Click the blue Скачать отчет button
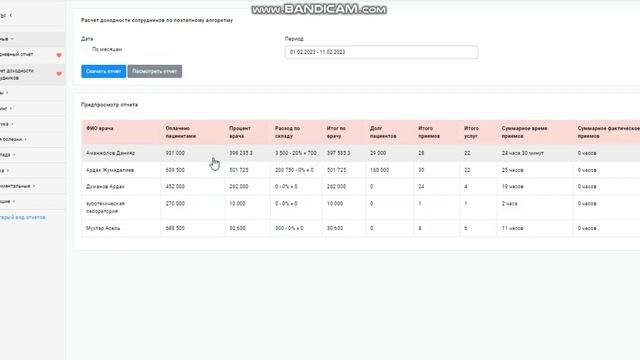The image size is (640, 360). click(x=103, y=71)
